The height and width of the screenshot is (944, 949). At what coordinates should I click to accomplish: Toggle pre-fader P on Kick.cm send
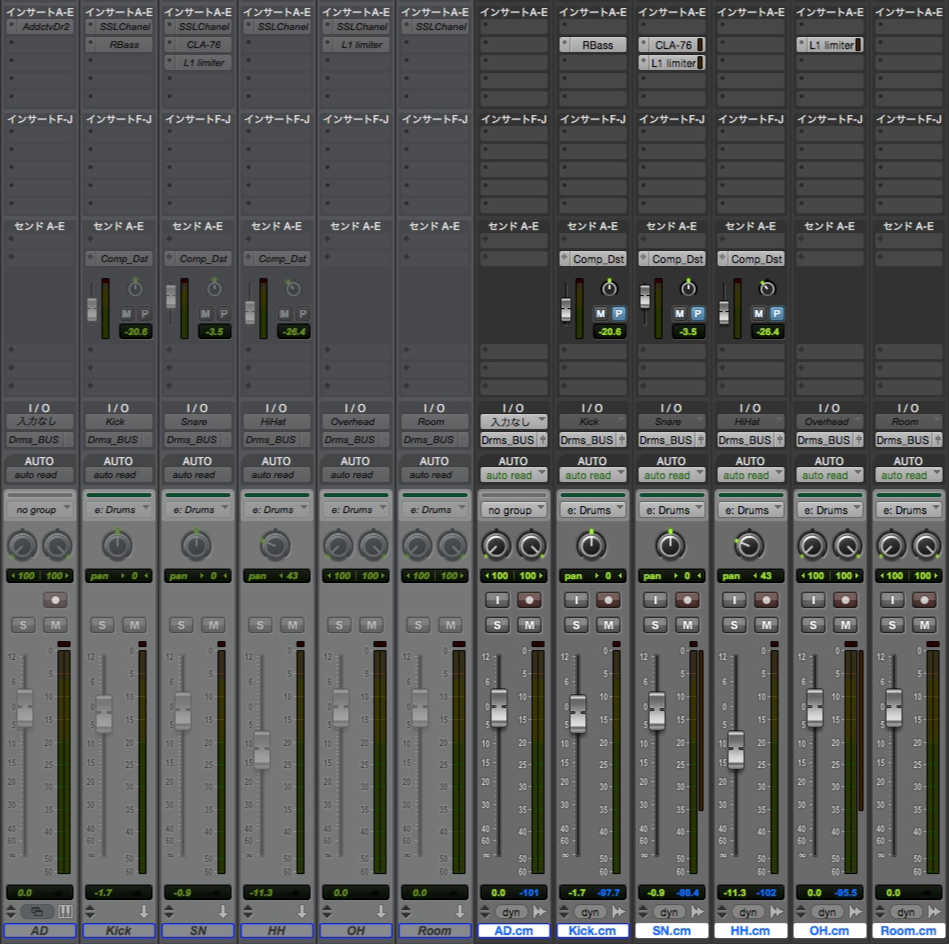(619, 313)
